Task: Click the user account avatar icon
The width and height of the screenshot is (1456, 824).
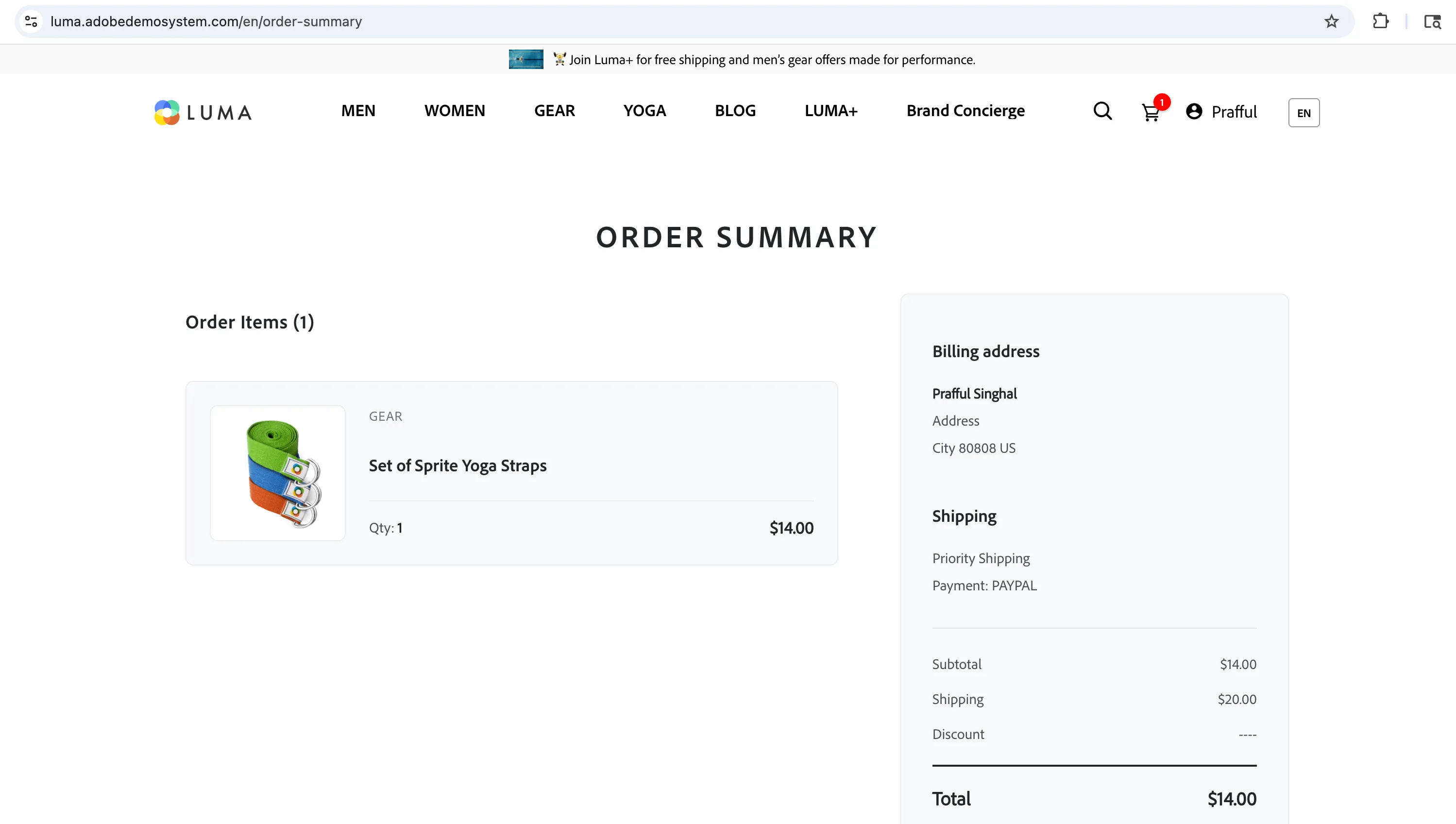Action: 1194,111
